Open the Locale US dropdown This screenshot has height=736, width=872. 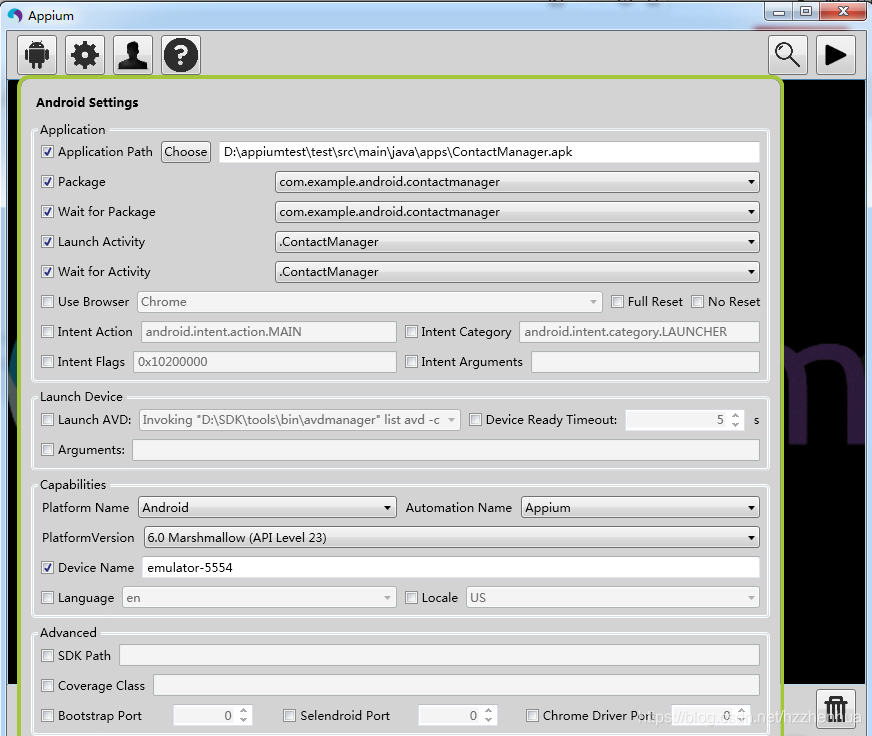click(613, 597)
